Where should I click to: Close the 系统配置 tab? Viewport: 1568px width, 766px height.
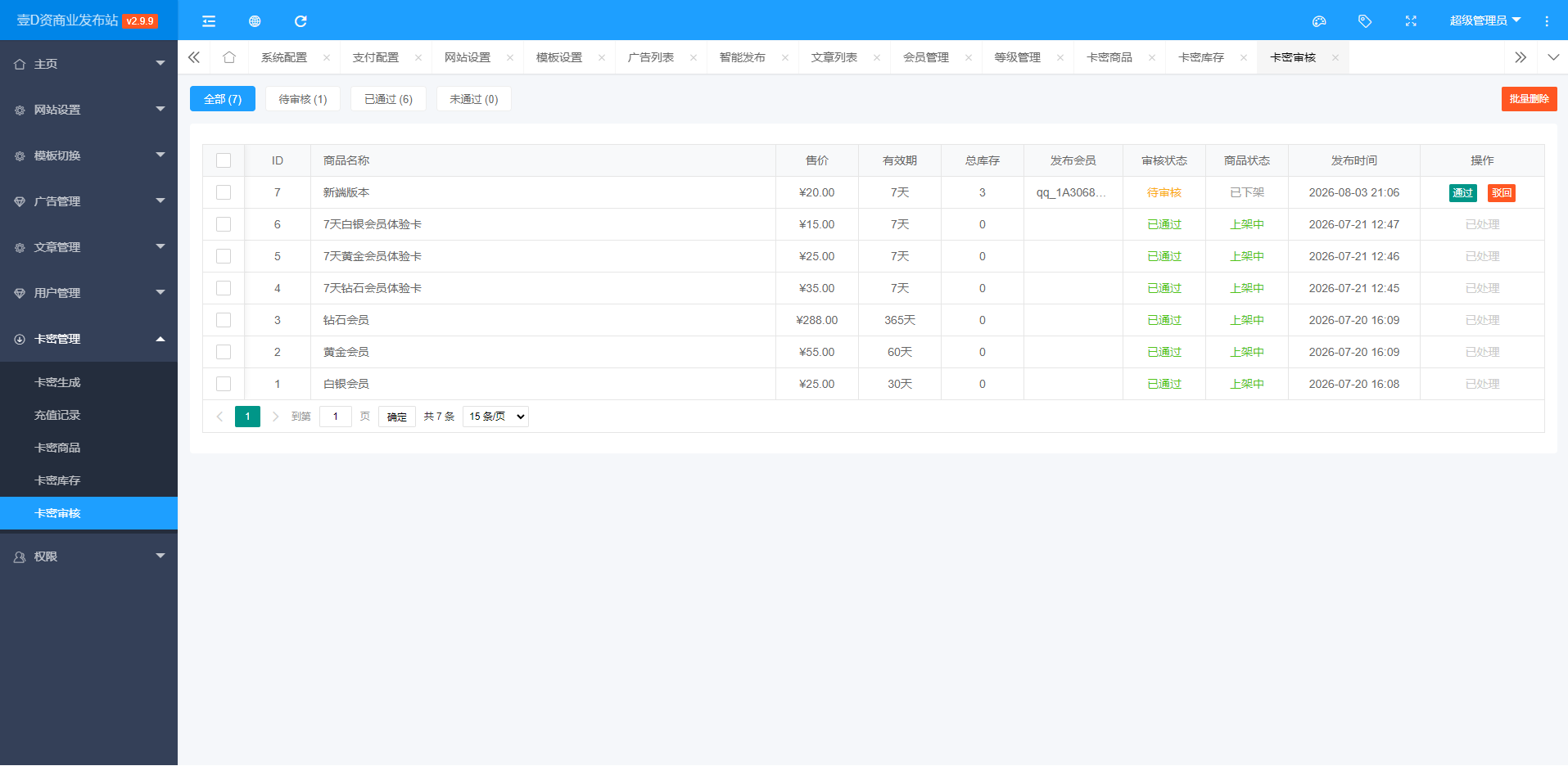(x=327, y=57)
